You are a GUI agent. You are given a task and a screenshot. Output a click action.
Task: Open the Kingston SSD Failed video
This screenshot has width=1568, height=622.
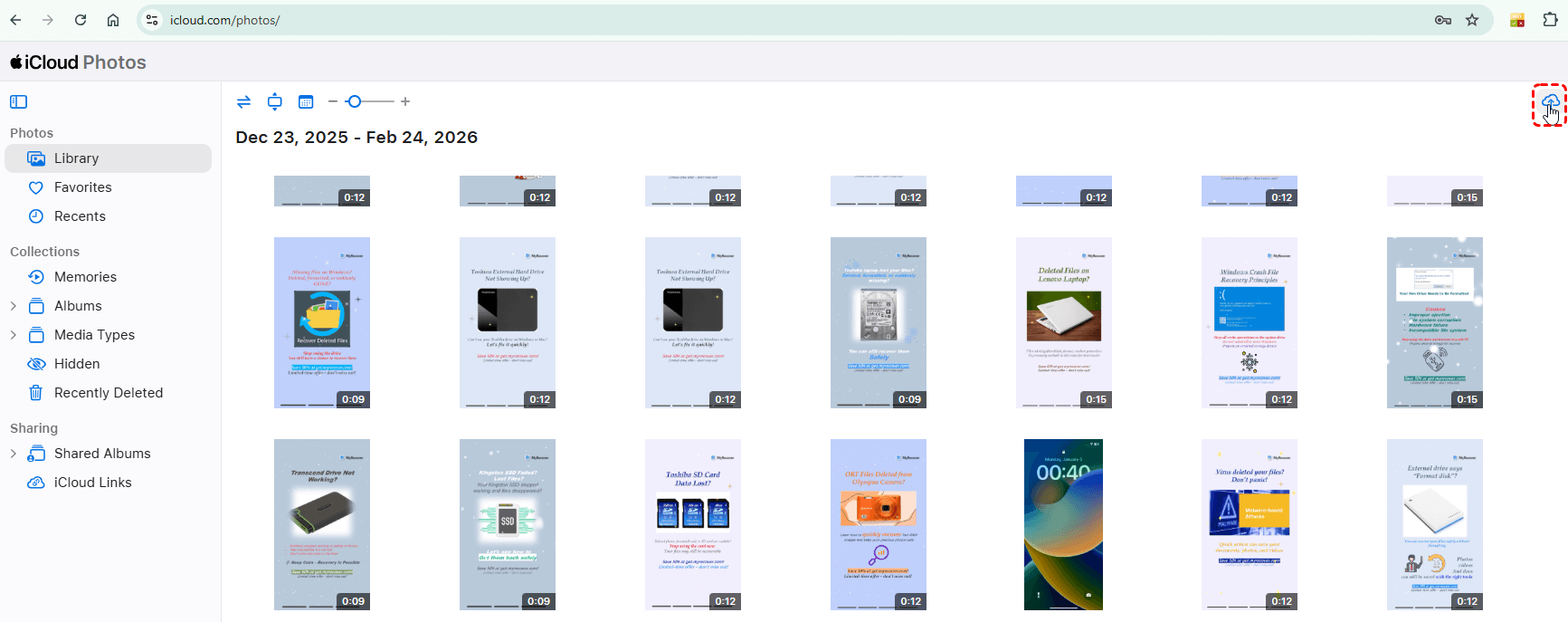pos(508,525)
